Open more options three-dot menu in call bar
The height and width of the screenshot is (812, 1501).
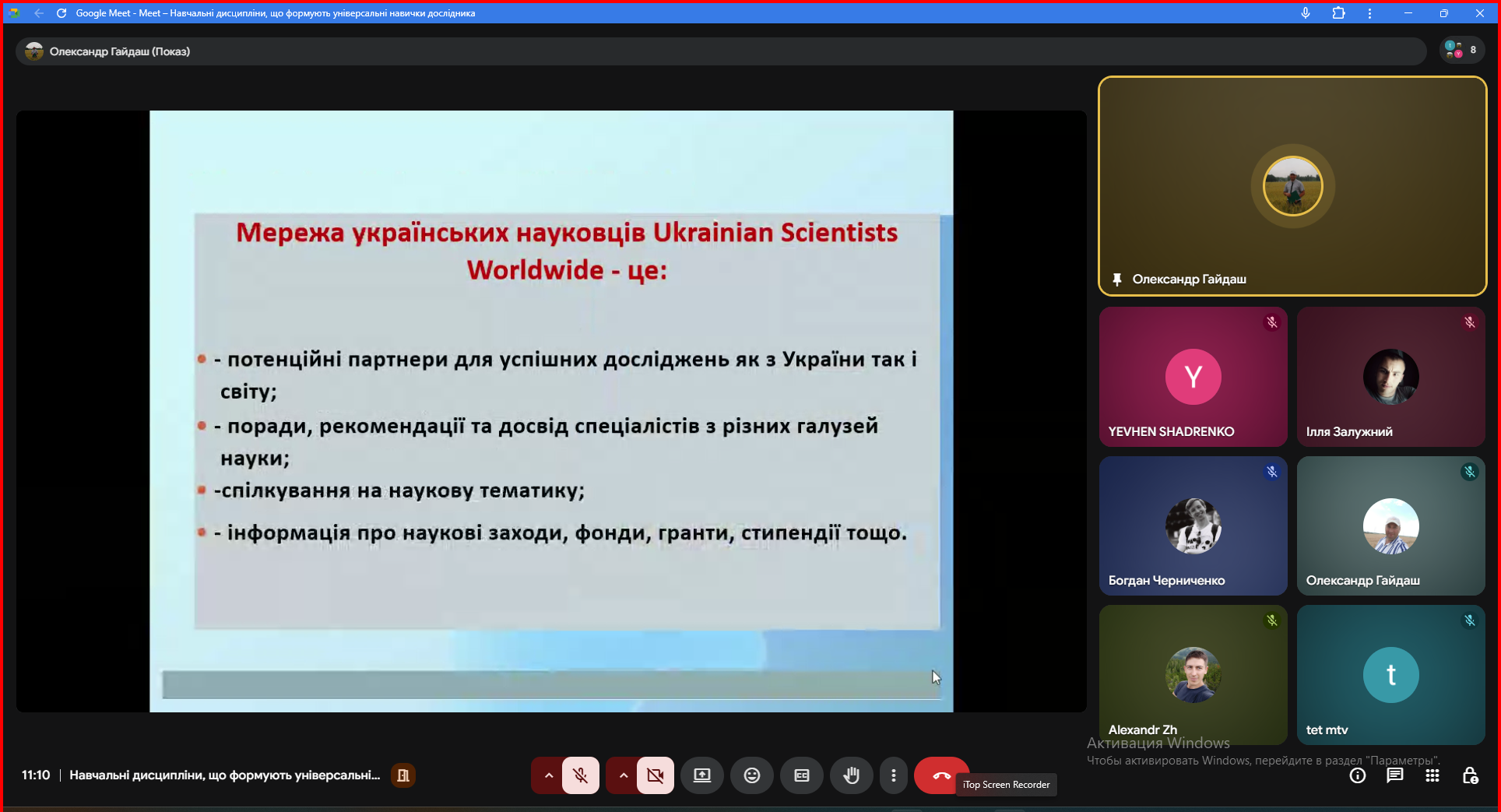click(894, 775)
